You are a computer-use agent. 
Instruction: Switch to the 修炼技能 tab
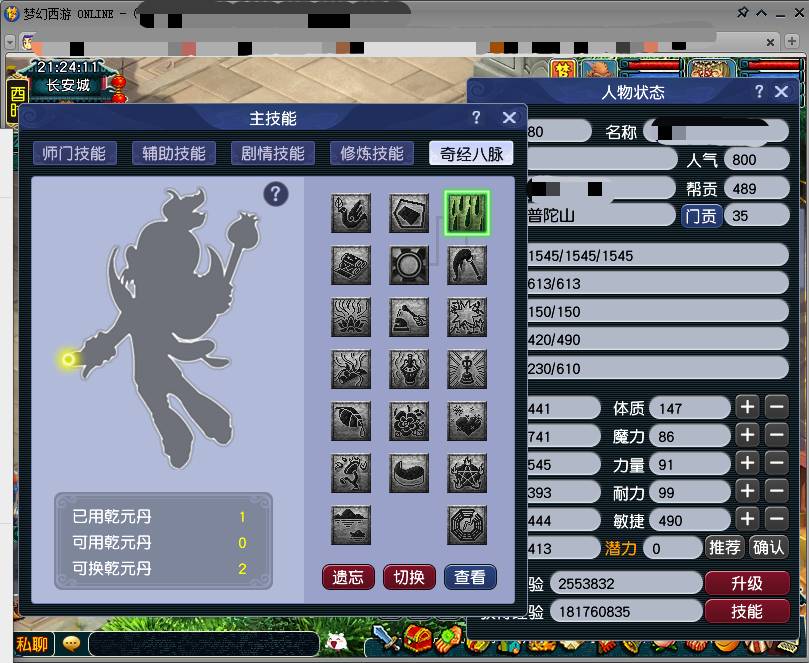tap(372, 153)
